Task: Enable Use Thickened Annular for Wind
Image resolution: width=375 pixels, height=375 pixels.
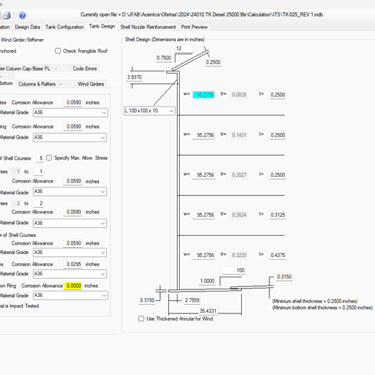Action: click(x=141, y=319)
